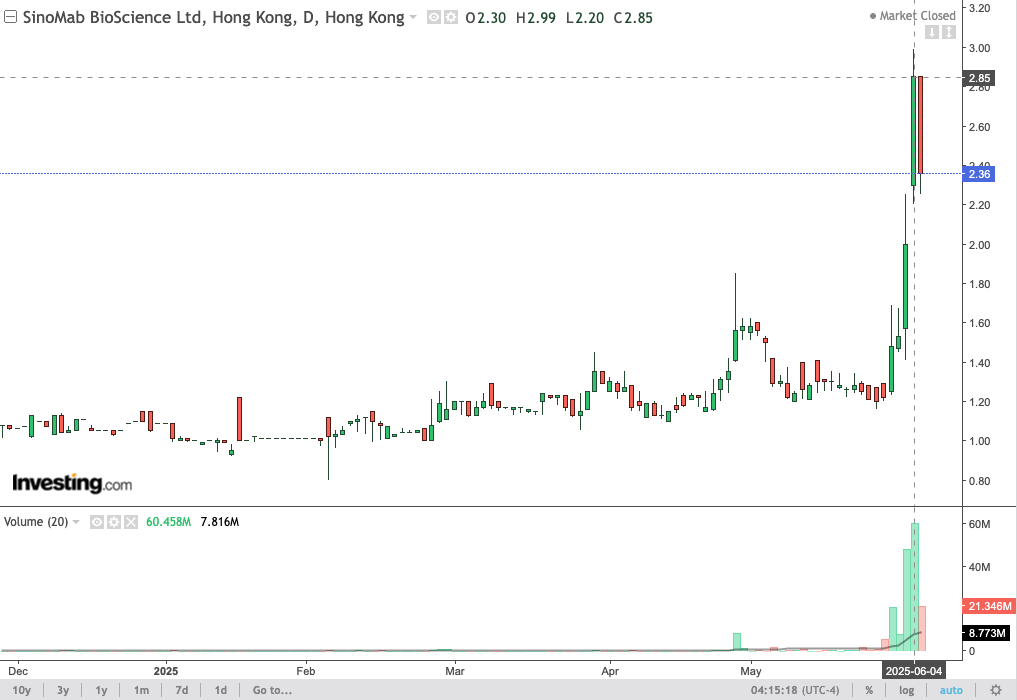The height and width of the screenshot is (700, 1017).
Task: Select the 10y time range
Action: pos(21,690)
